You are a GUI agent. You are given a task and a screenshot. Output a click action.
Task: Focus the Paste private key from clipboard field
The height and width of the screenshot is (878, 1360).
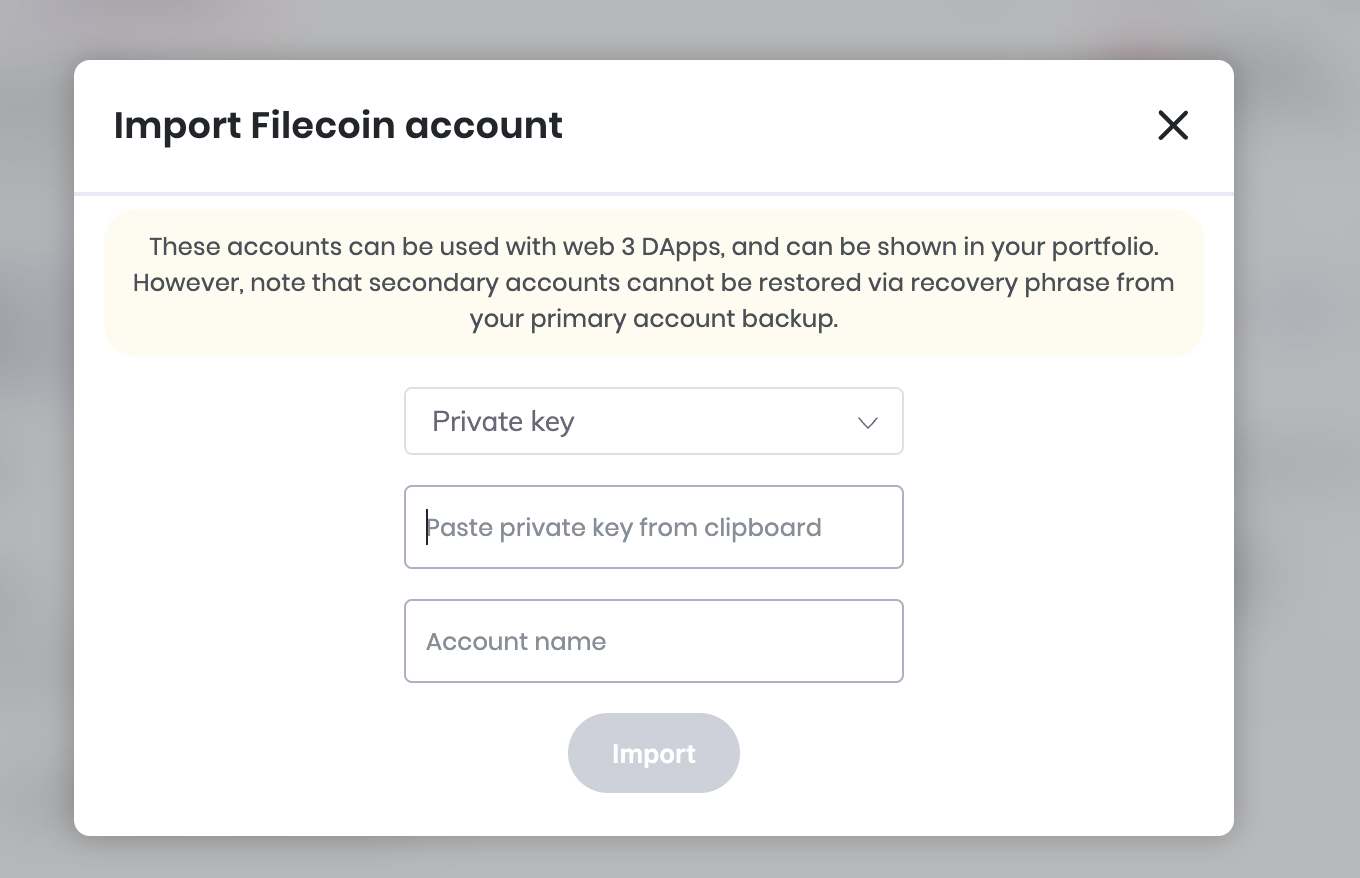click(654, 527)
